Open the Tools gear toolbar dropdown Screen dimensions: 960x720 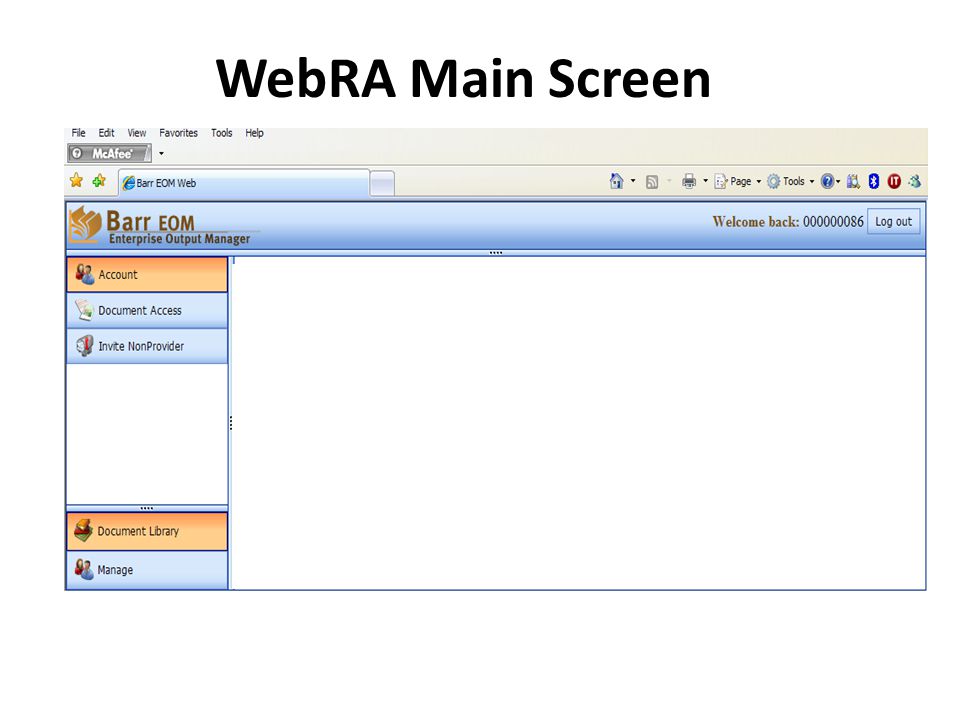pyautogui.click(x=790, y=181)
